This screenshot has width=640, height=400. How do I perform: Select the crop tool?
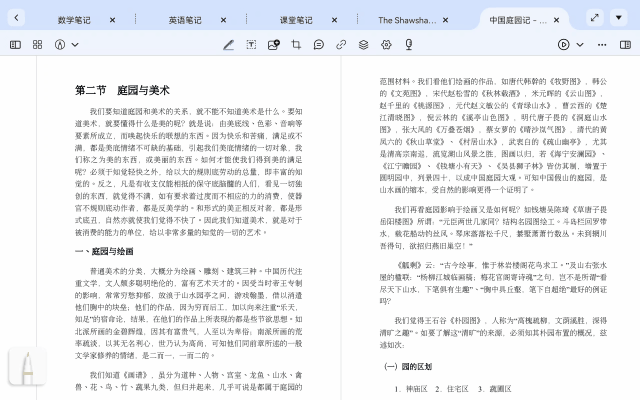tap(296, 44)
